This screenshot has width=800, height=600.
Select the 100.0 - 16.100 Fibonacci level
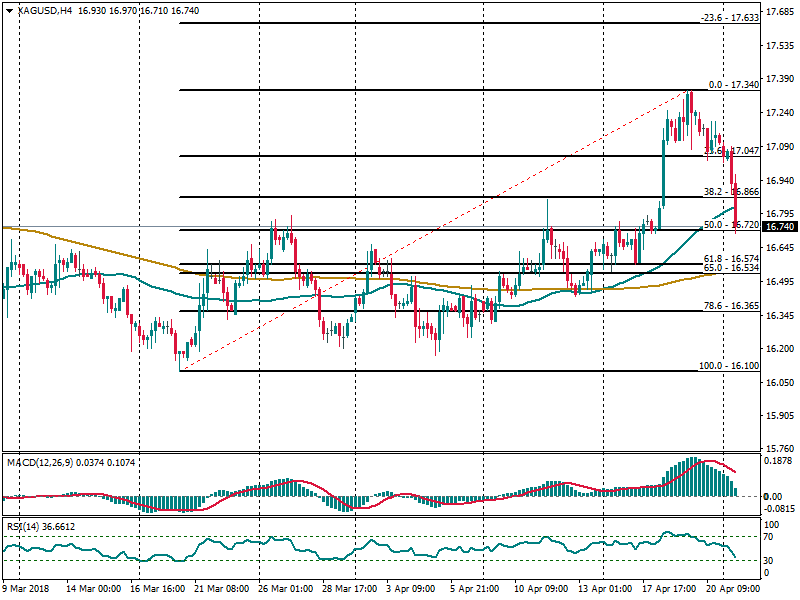729,366
